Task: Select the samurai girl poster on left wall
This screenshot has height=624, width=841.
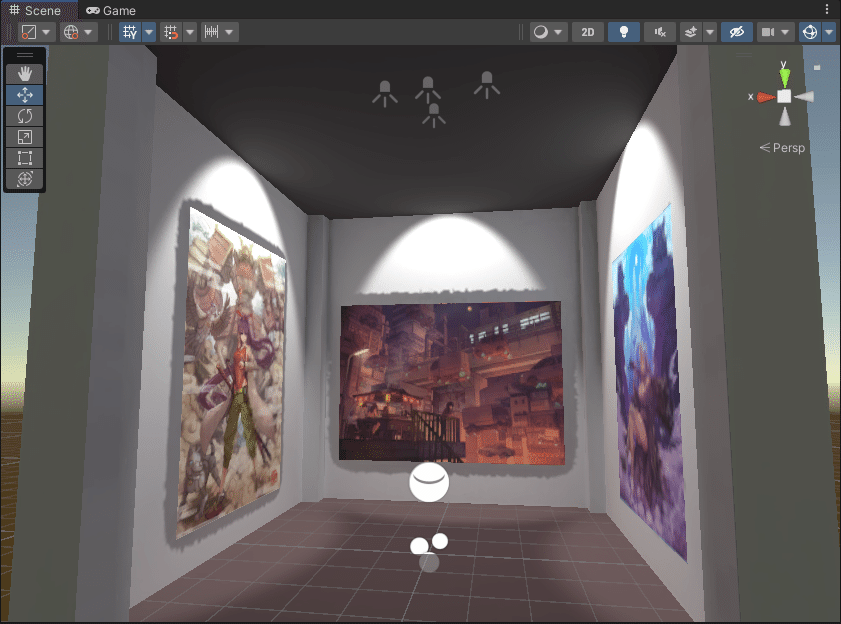Action: click(x=231, y=372)
